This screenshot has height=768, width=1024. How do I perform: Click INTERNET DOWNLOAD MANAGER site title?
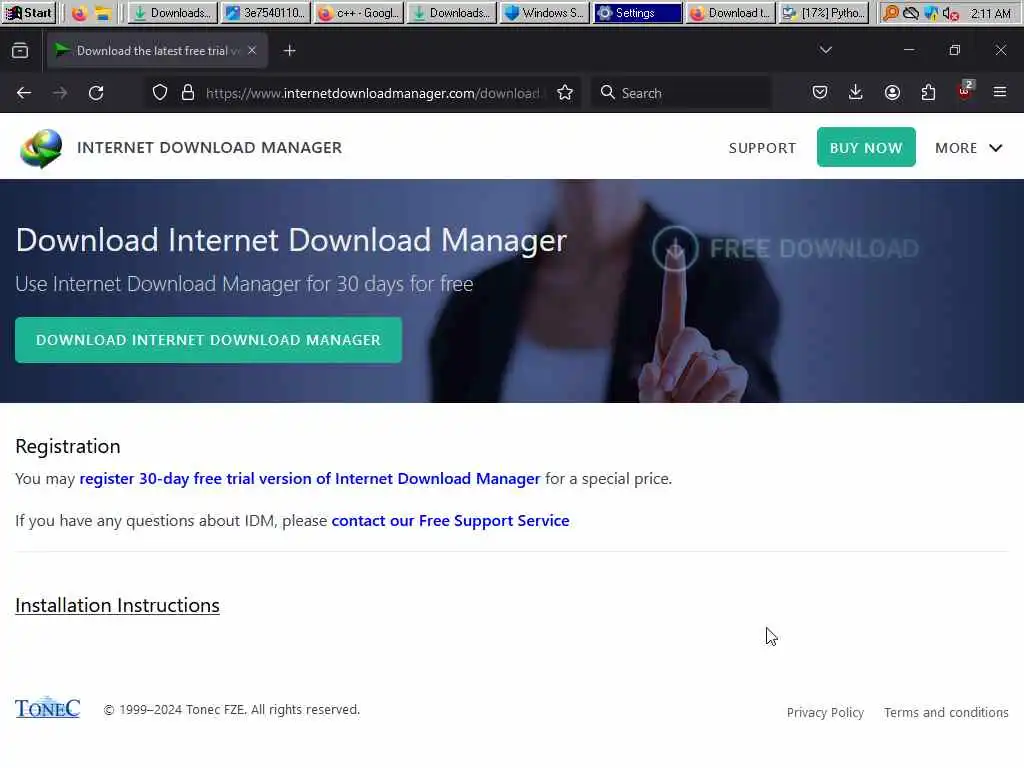pos(209,148)
